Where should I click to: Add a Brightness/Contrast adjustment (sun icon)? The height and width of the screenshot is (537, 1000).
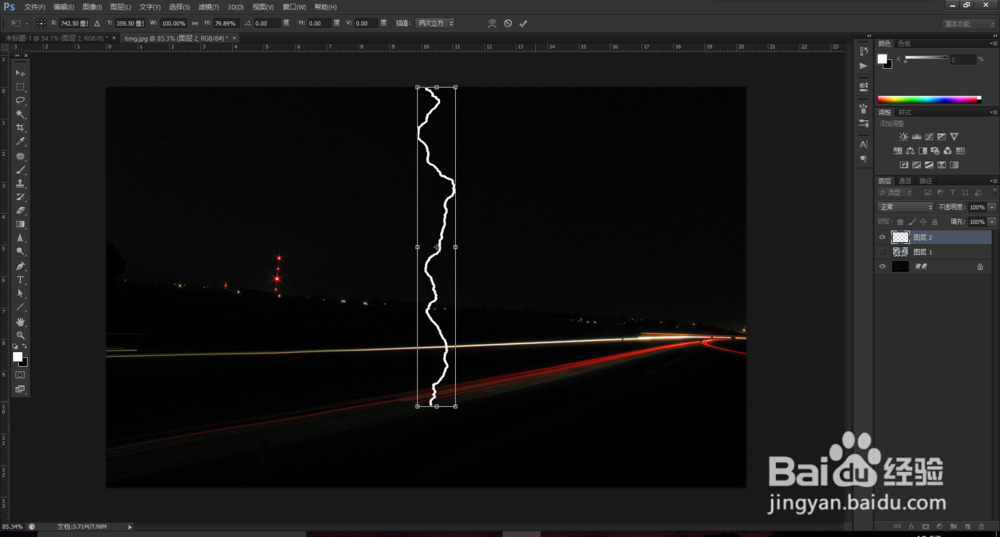click(x=903, y=136)
